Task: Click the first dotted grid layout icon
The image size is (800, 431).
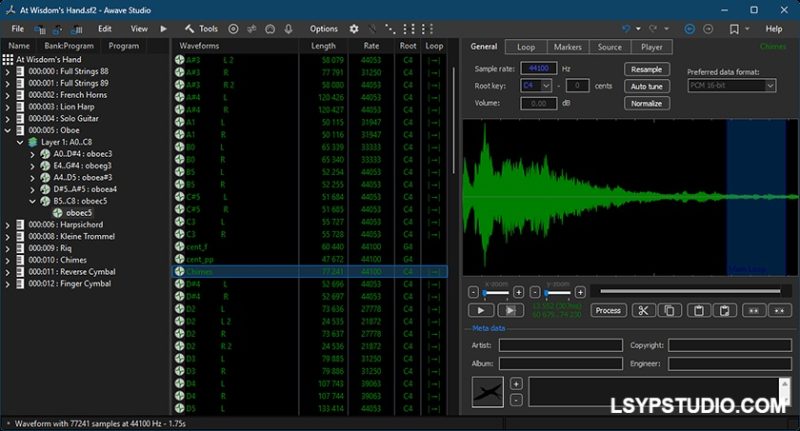Action: tap(409, 29)
